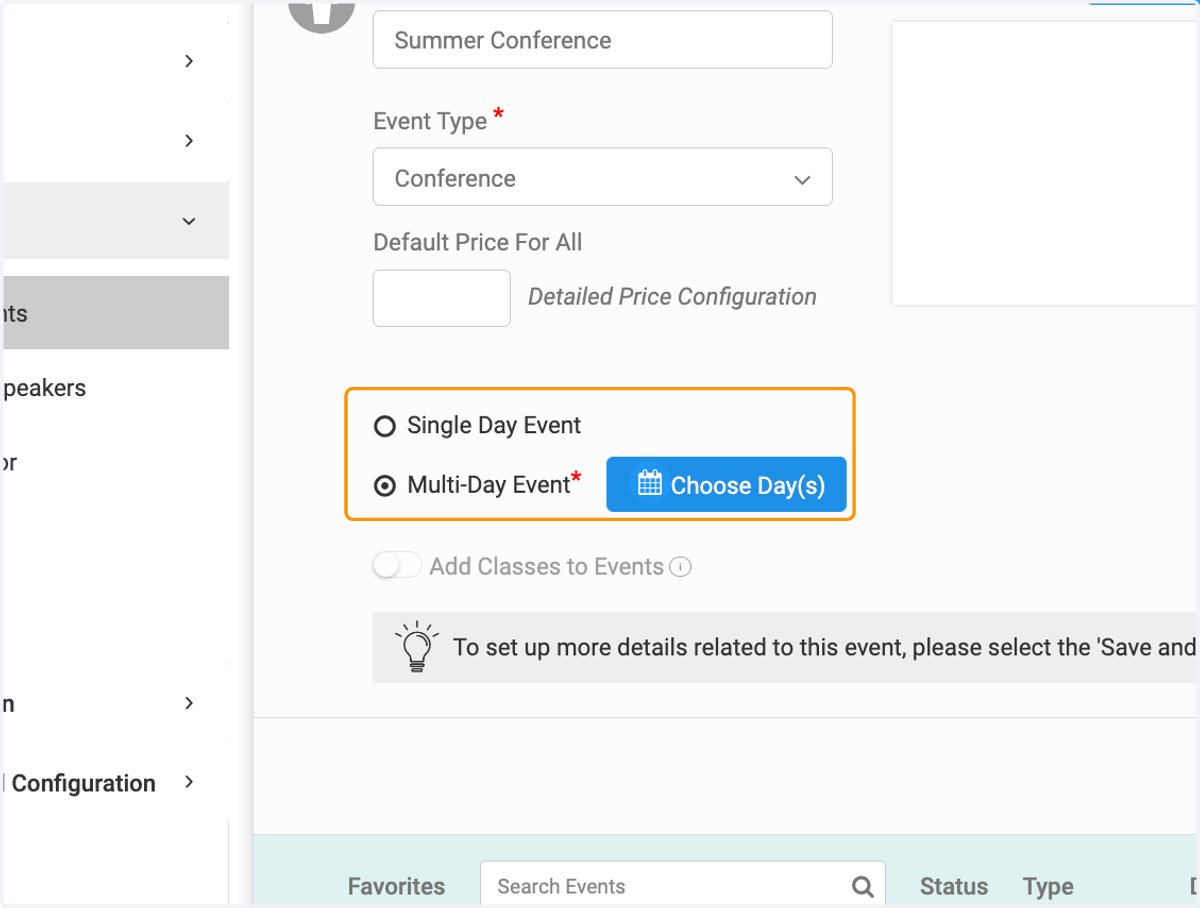Expand the second sidebar chevron from the top
The image size is (1200, 908).
(x=189, y=141)
